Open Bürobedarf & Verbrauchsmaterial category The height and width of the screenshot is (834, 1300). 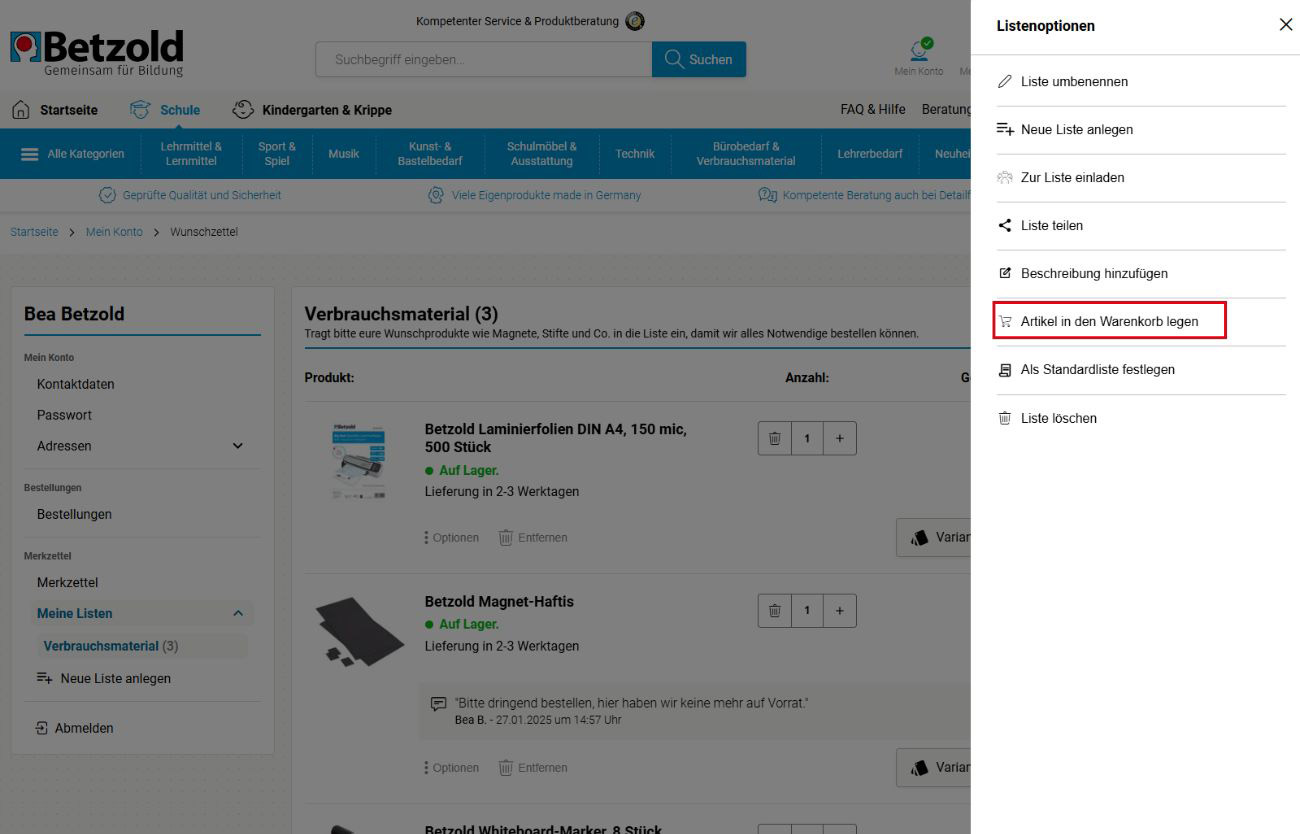pyautogui.click(x=746, y=154)
